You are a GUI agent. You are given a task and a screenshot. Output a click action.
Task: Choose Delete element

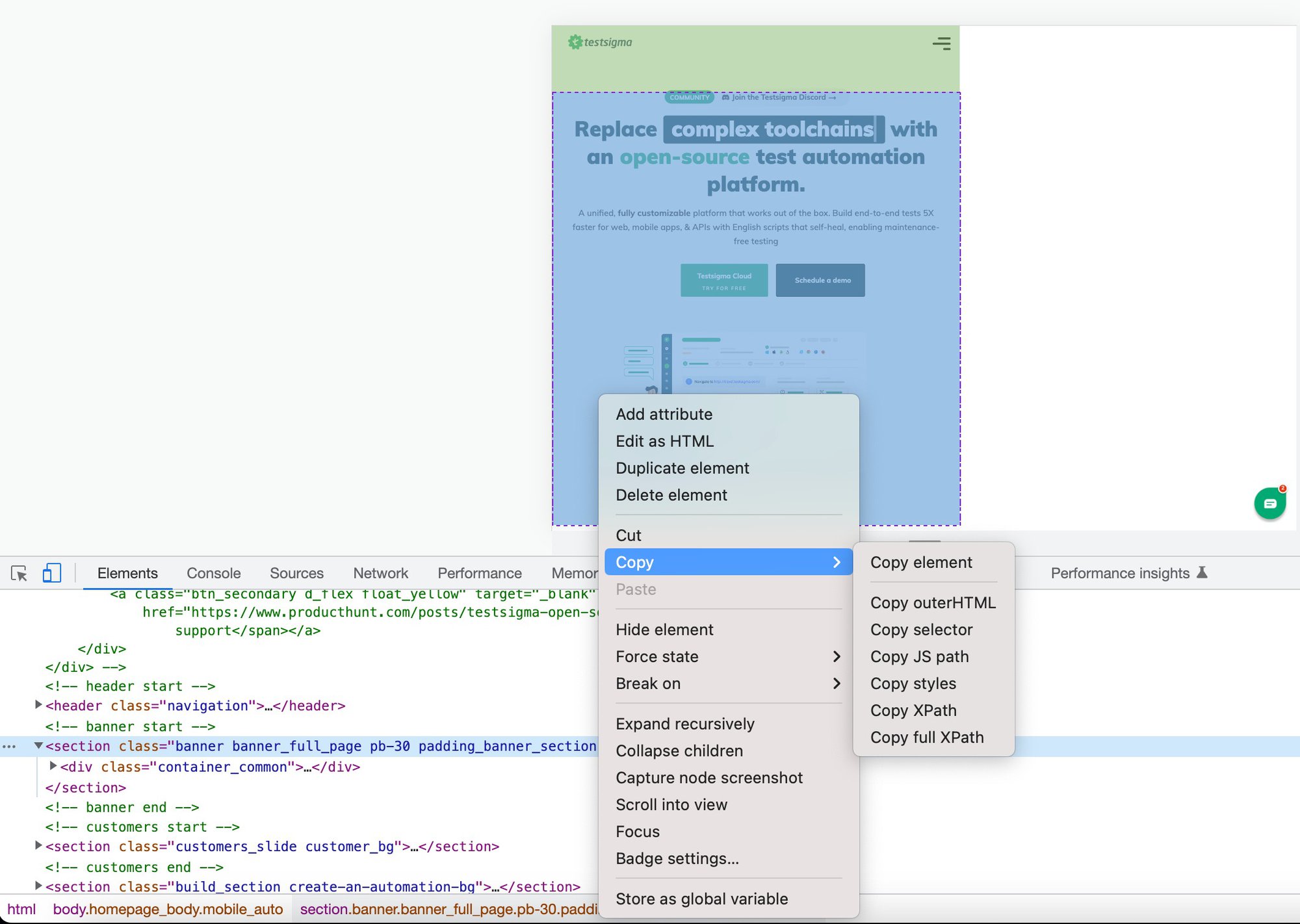(x=729, y=495)
